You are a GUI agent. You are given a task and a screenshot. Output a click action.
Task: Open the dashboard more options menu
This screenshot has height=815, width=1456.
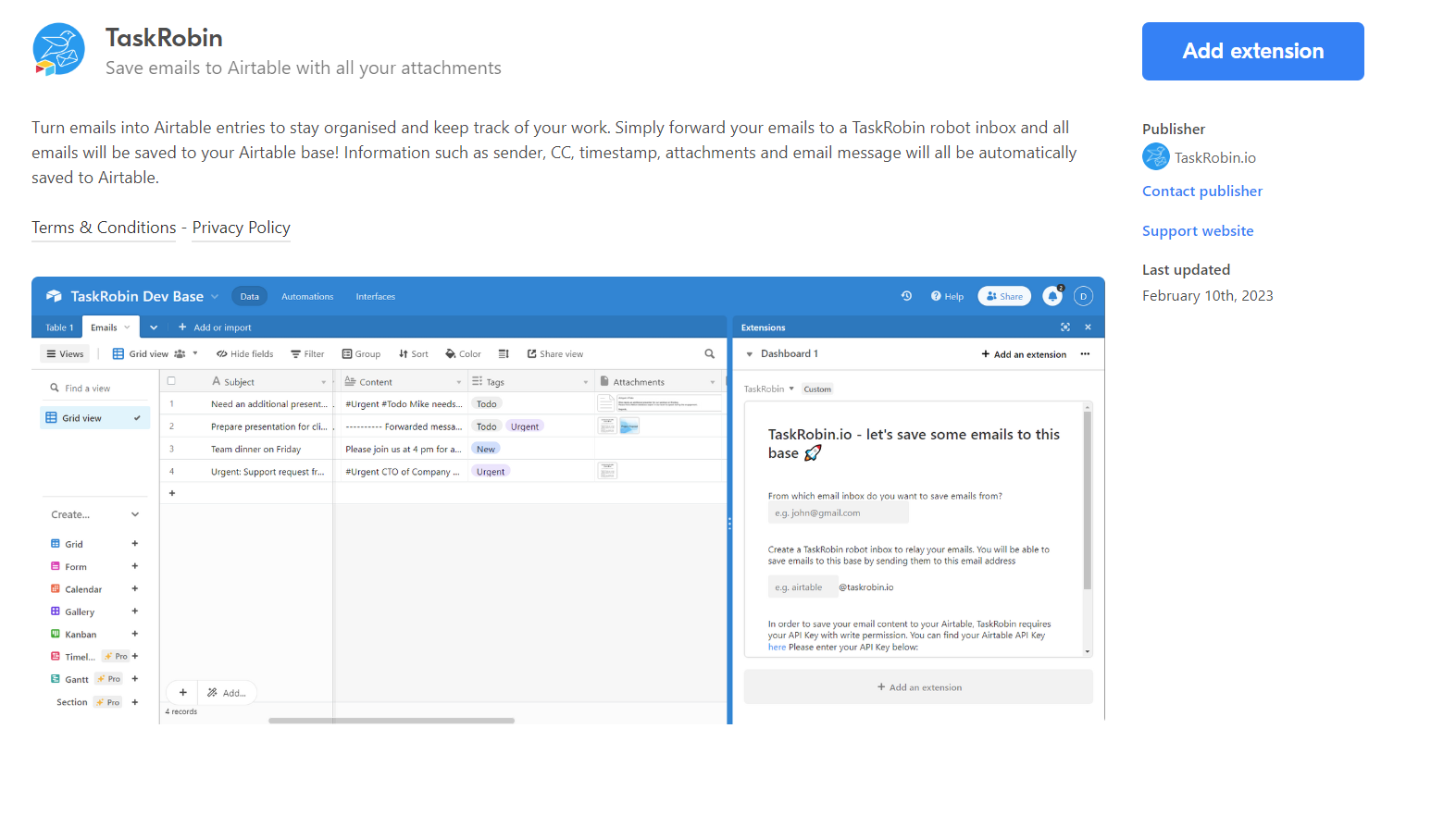(x=1085, y=354)
